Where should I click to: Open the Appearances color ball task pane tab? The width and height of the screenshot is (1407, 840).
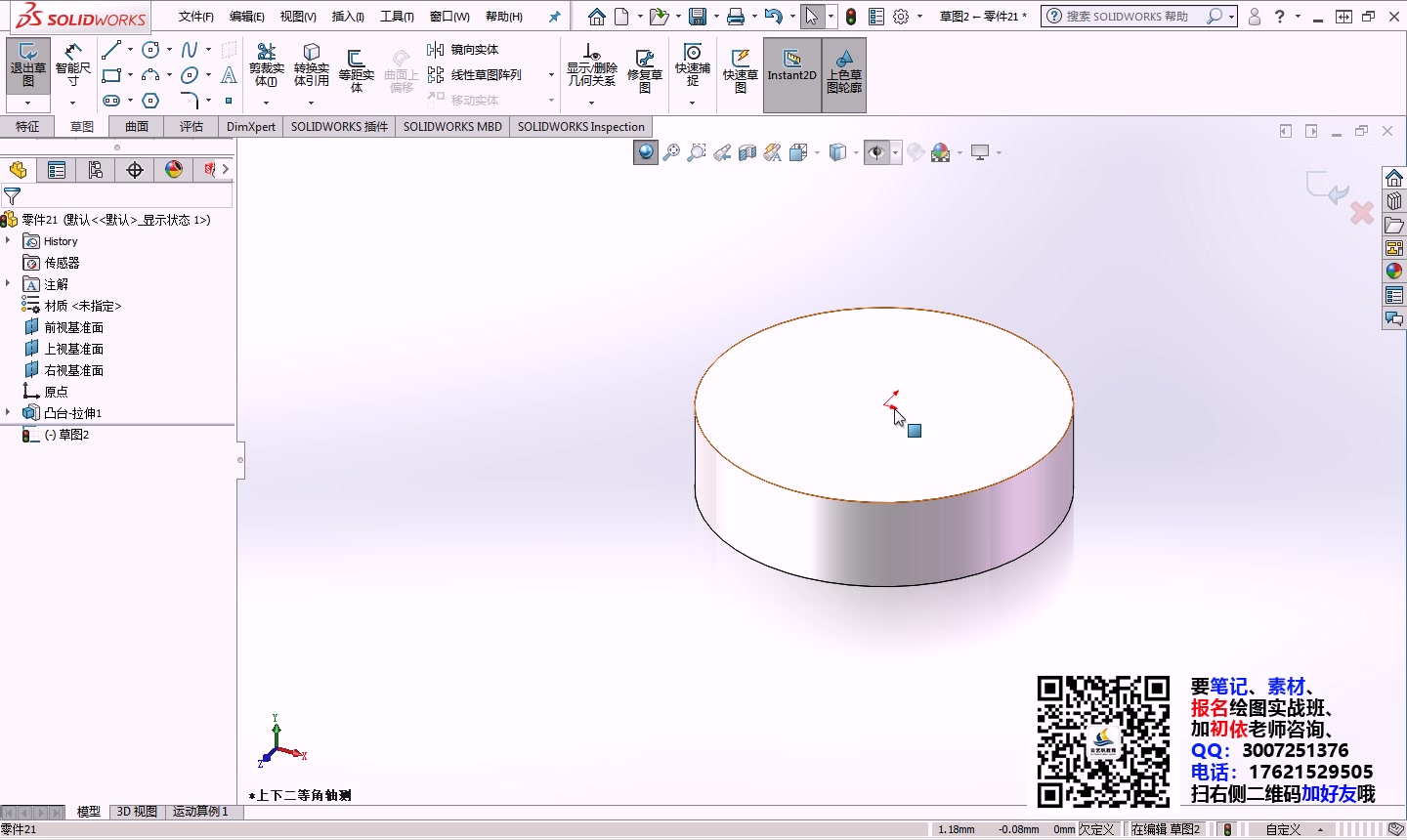pyautogui.click(x=1394, y=272)
